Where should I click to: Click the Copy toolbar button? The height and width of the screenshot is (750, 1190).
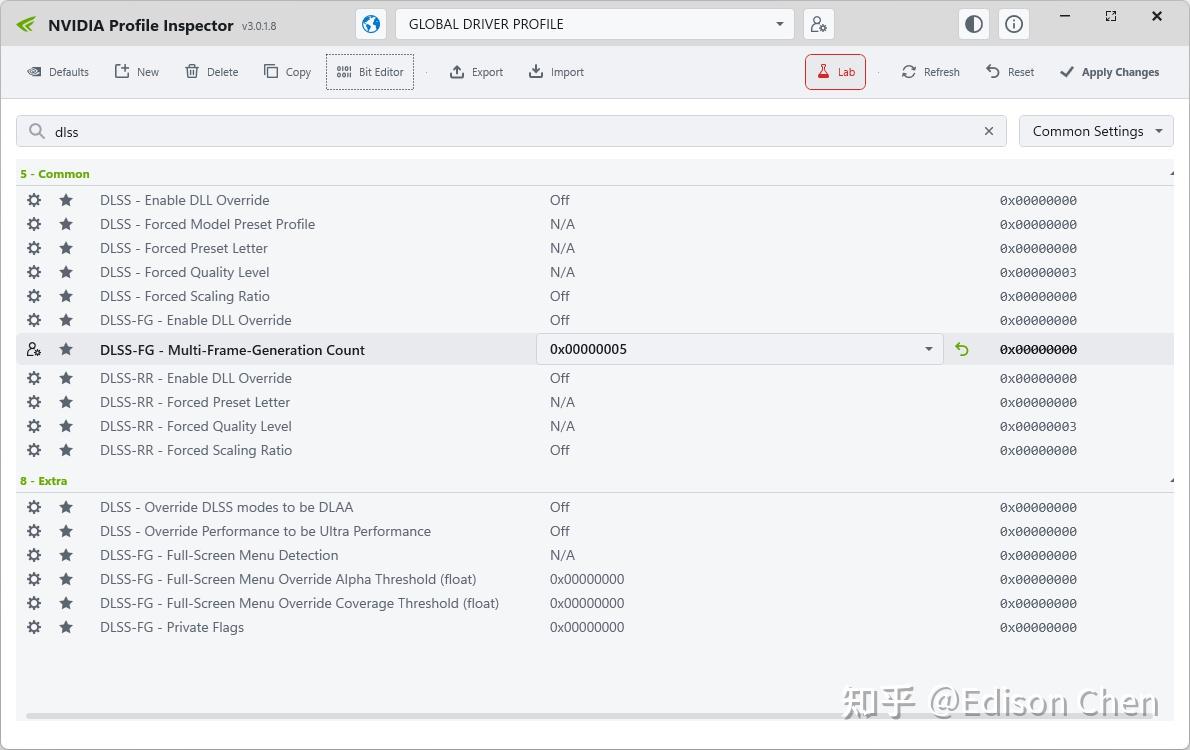click(288, 72)
